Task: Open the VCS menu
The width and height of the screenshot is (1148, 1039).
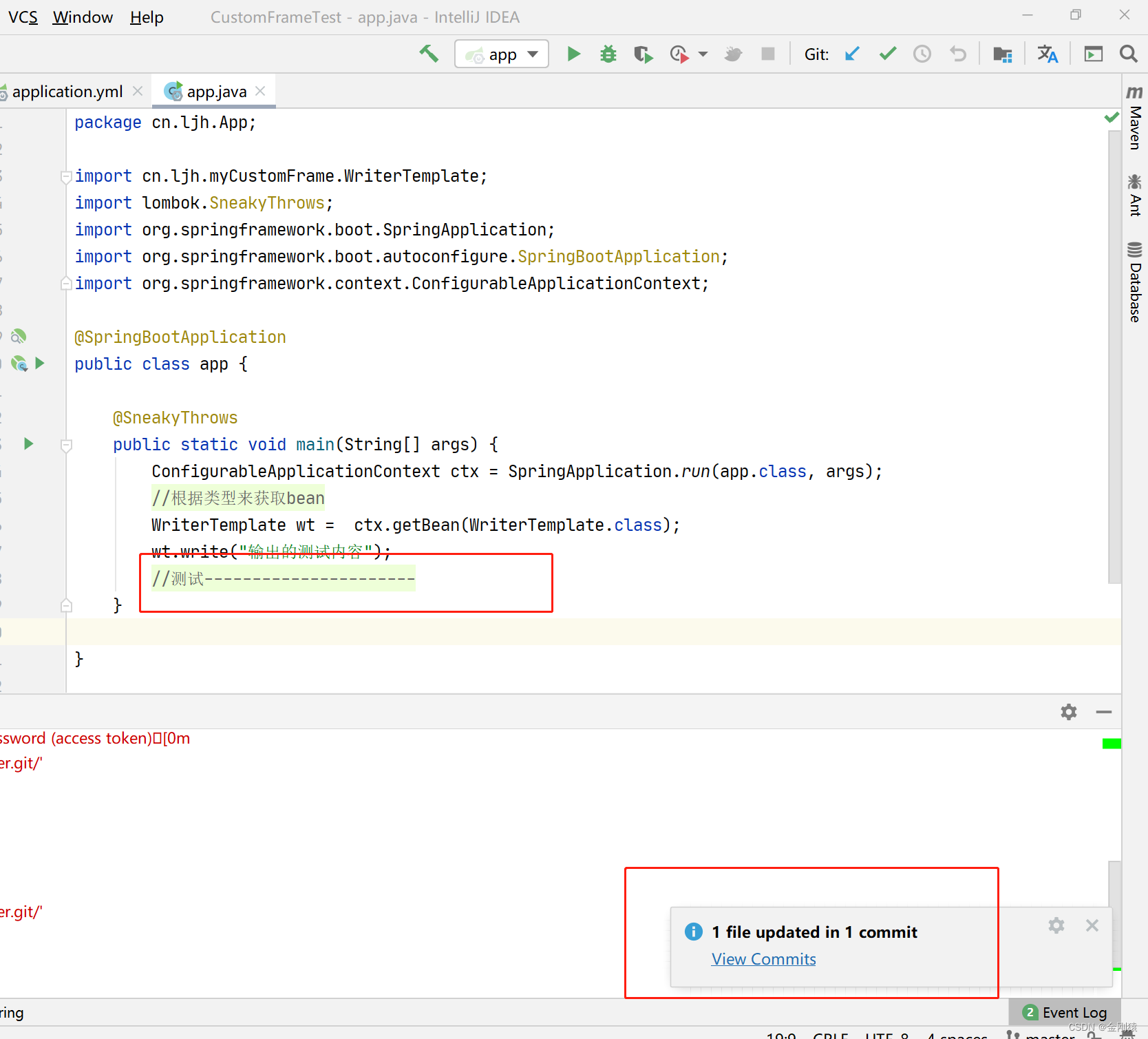Action: [23, 17]
